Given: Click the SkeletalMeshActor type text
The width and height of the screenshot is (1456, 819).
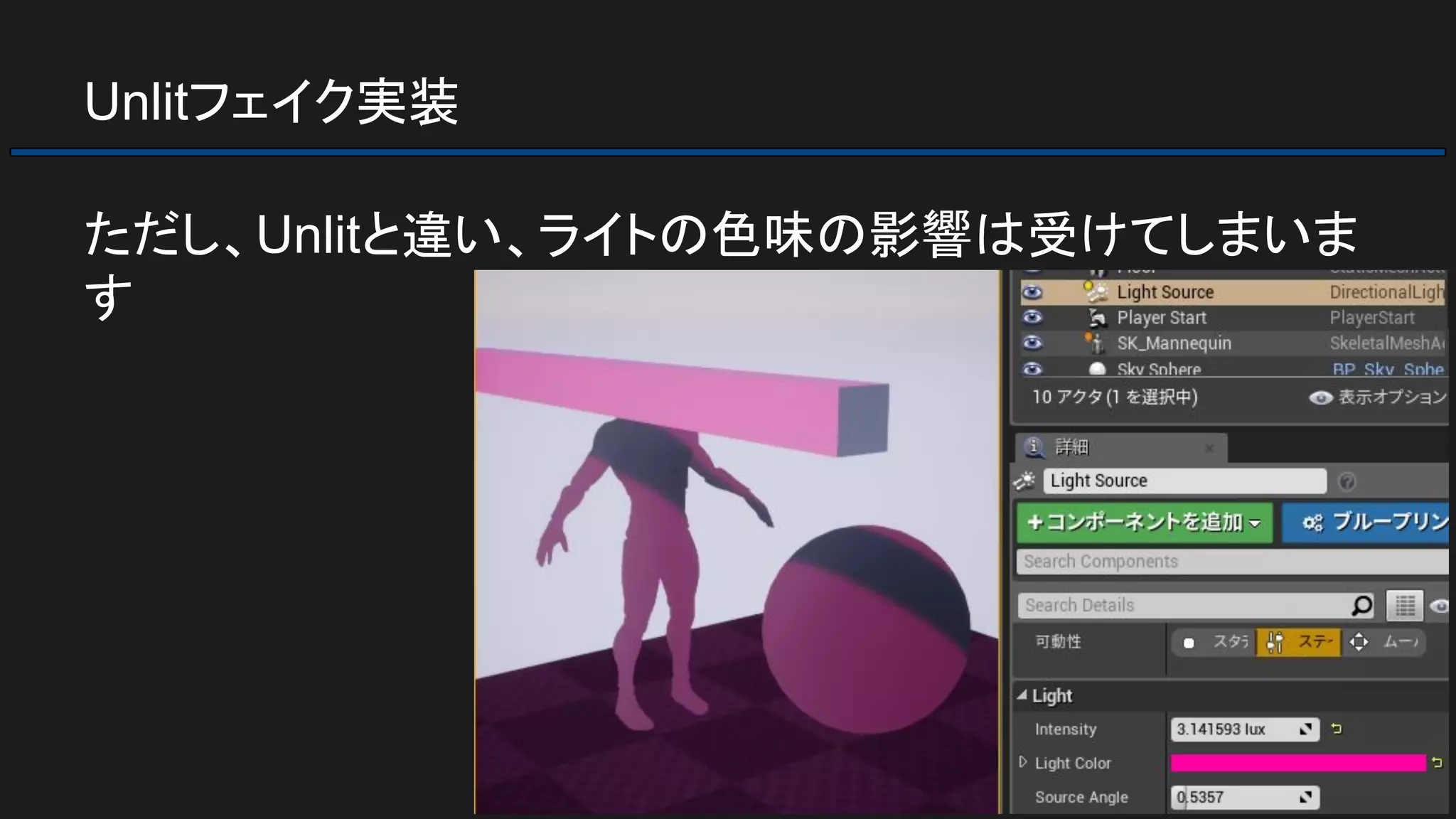Looking at the screenshot, I should tap(1387, 343).
